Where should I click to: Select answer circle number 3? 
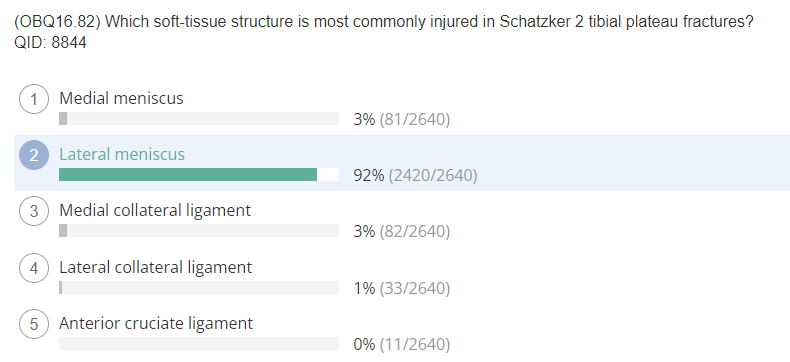pyautogui.click(x=34, y=211)
